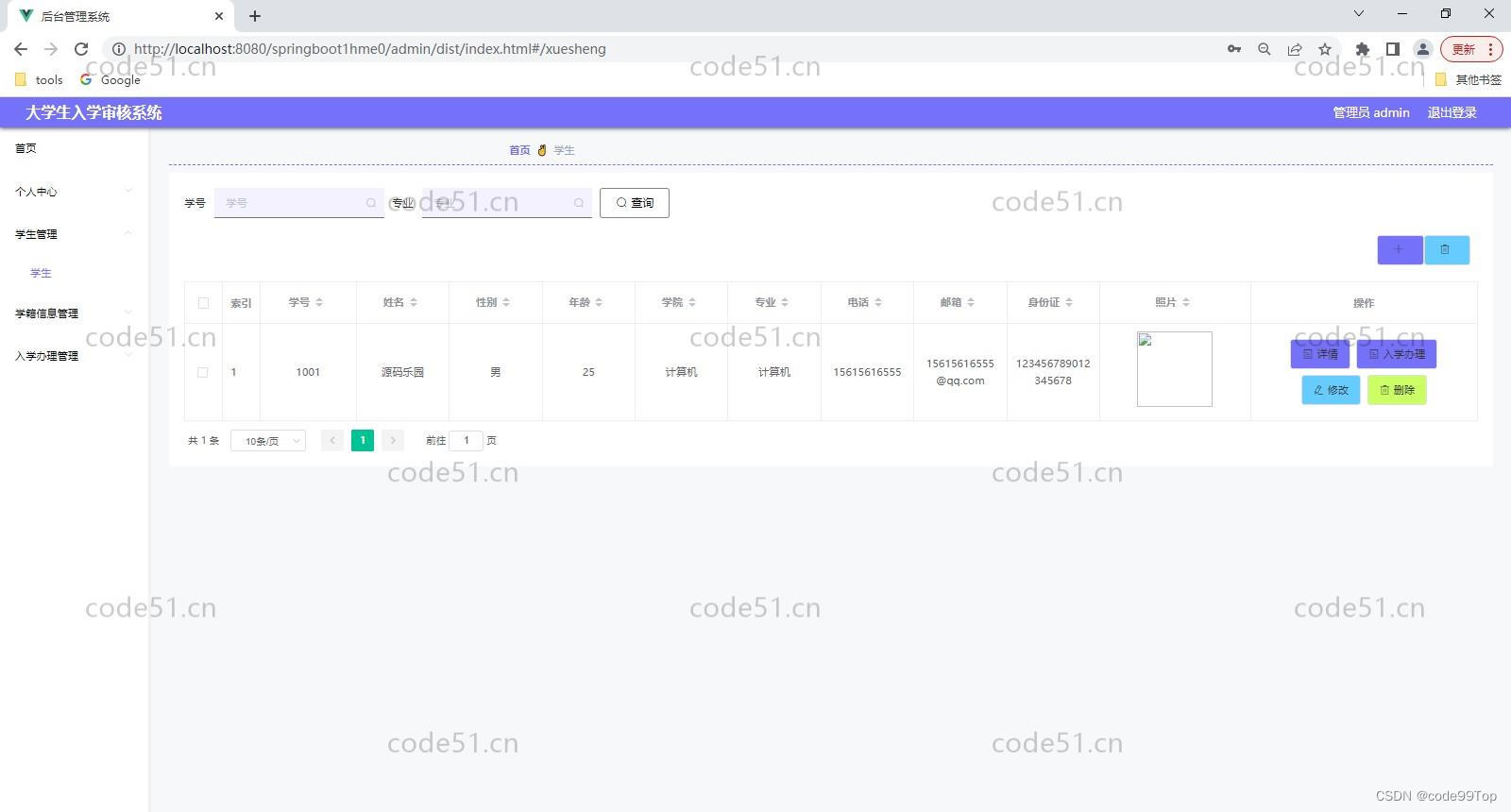The width and height of the screenshot is (1511, 812).
Task: Click the site info icon before URL
Action: tap(119, 49)
